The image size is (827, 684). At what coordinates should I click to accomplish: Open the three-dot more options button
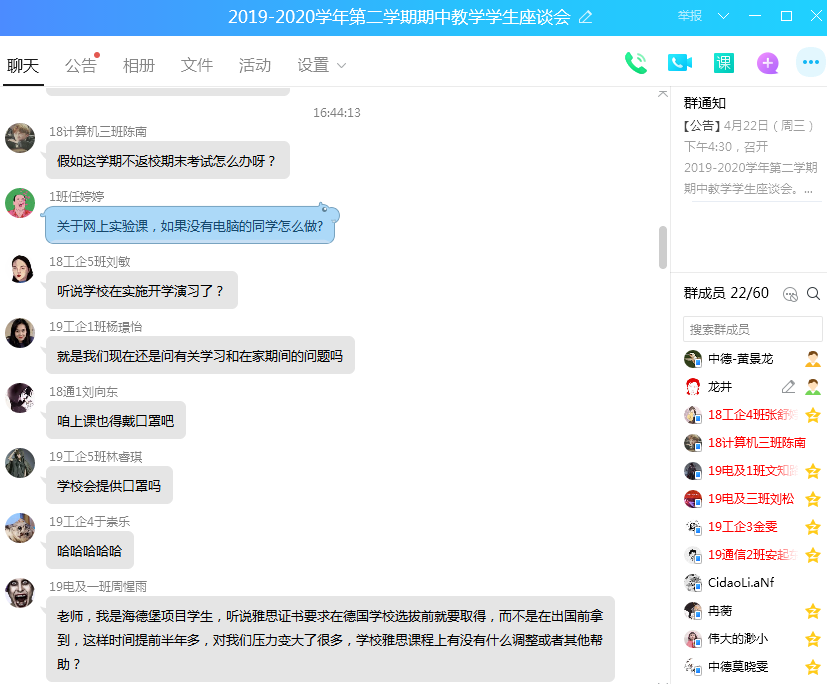(x=810, y=63)
